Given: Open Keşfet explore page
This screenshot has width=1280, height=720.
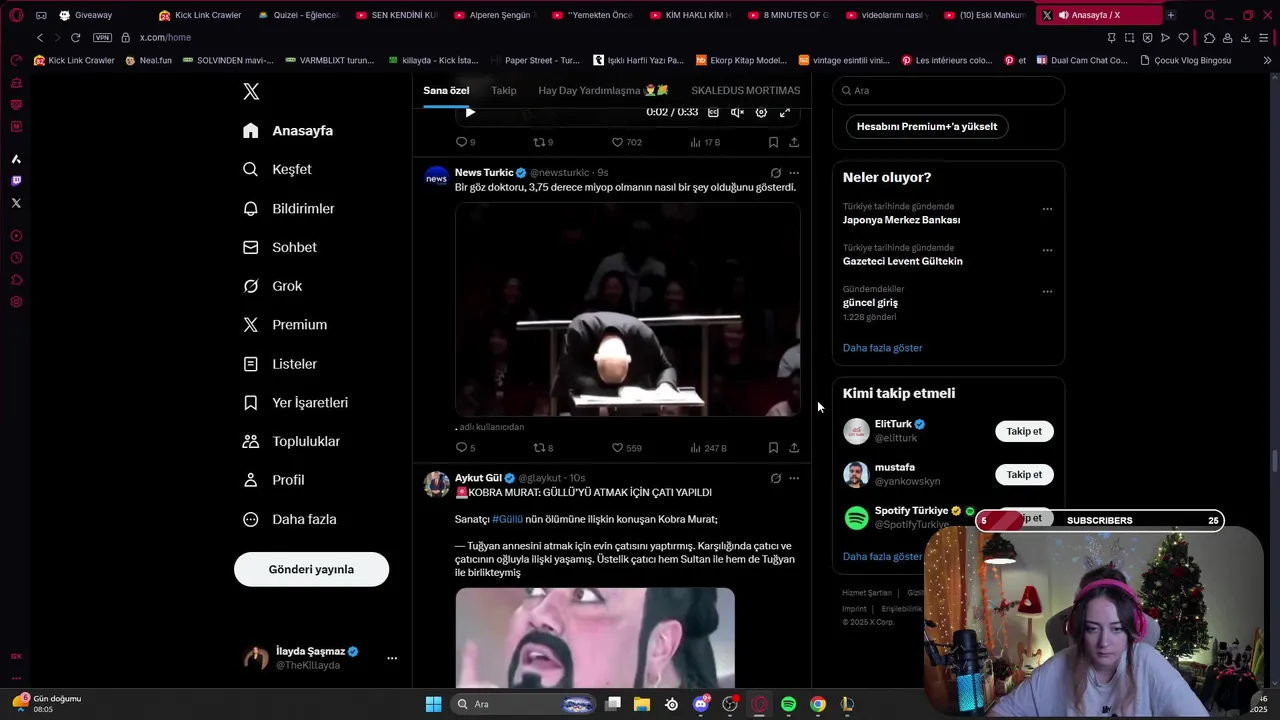Looking at the screenshot, I should 277,170.
